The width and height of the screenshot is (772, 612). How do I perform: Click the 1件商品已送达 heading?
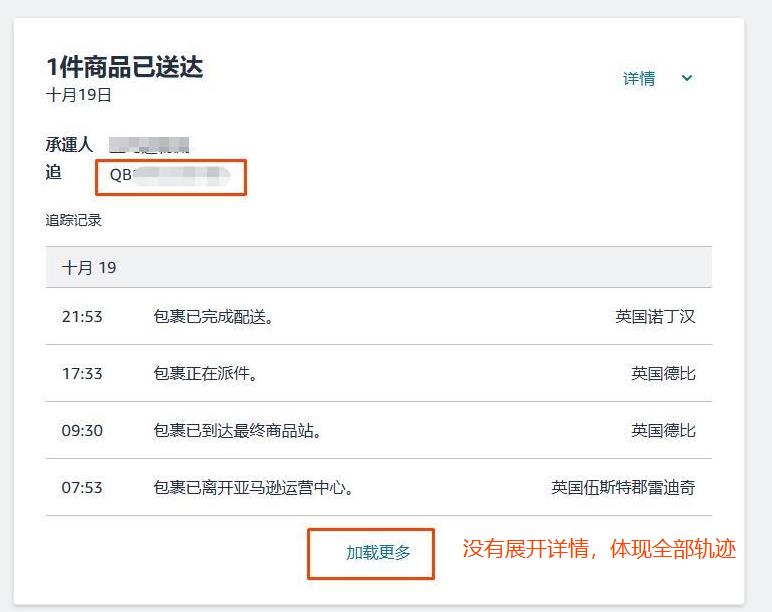(x=125, y=67)
